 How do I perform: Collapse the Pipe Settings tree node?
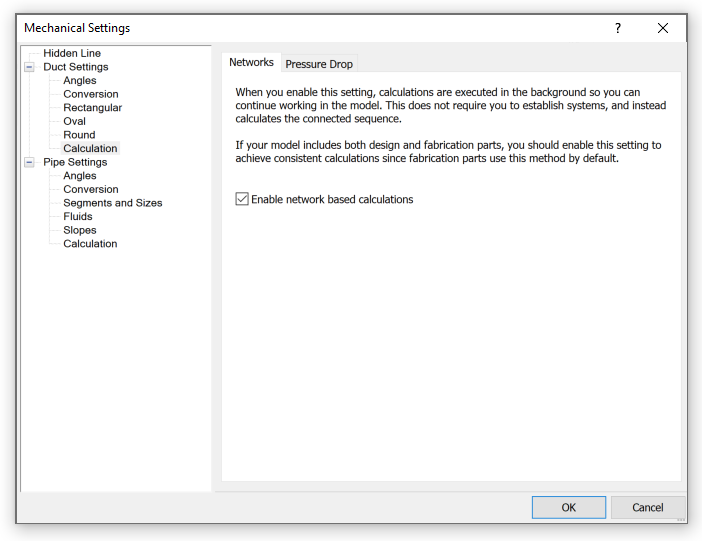[30, 162]
